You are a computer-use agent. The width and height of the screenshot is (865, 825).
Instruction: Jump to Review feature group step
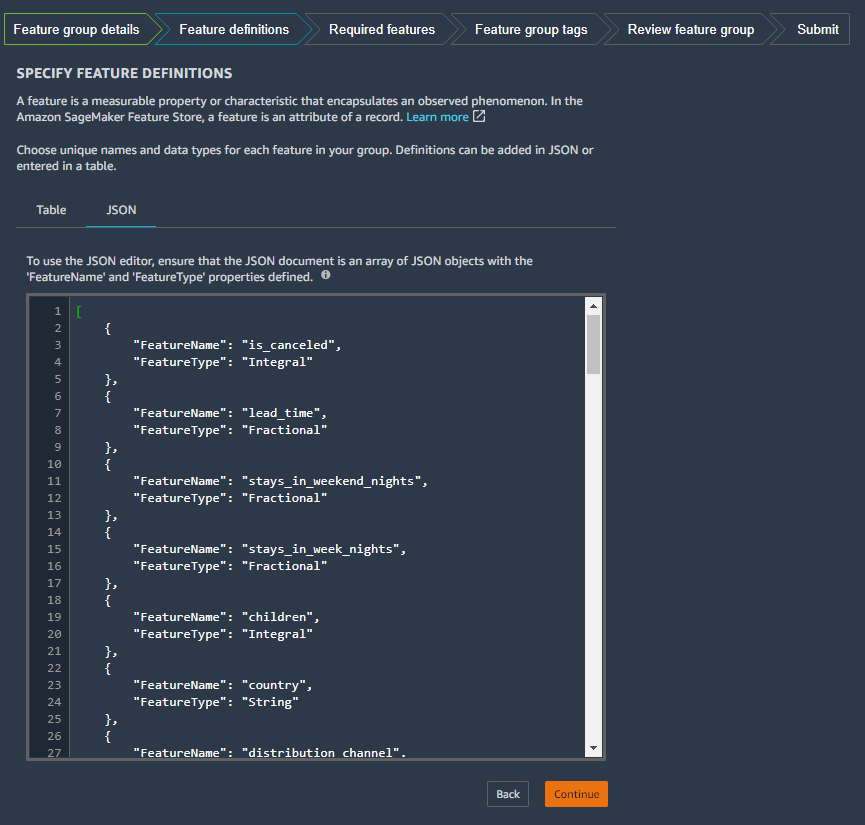point(691,29)
